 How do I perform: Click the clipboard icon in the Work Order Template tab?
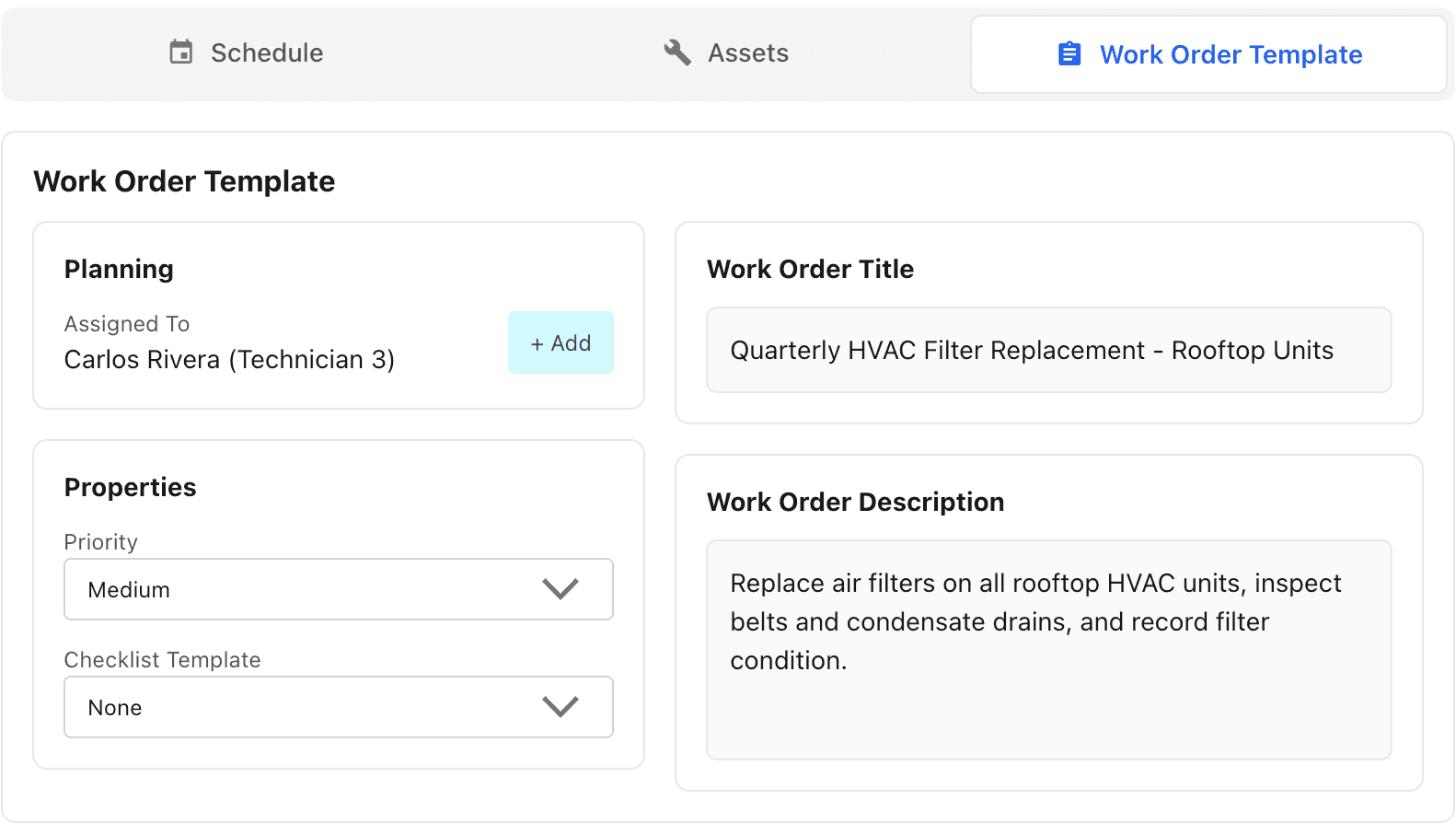[x=1069, y=54]
